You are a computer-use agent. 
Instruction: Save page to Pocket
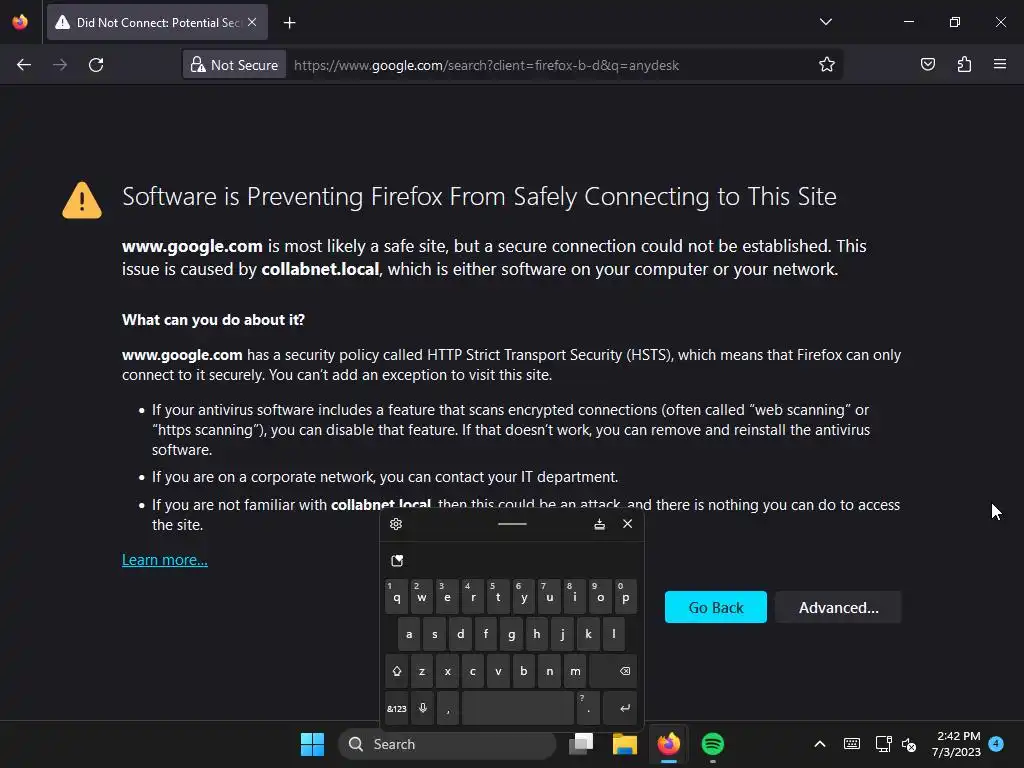(928, 65)
